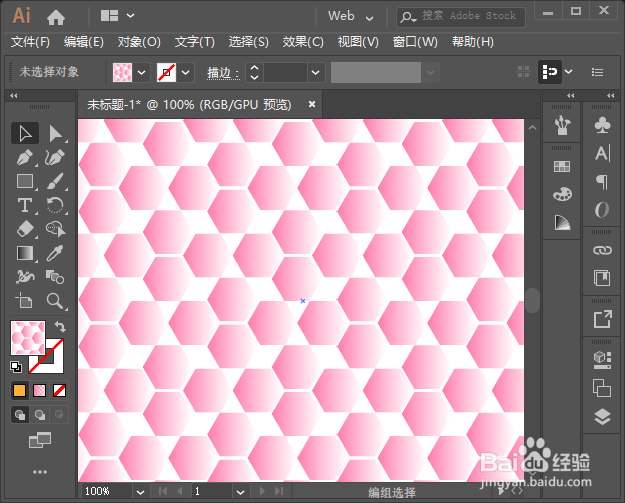Image resolution: width=625 pixels, height=503 pixels.
Task: Expand control bar stroke swatch dropdown
Action: 185,73
